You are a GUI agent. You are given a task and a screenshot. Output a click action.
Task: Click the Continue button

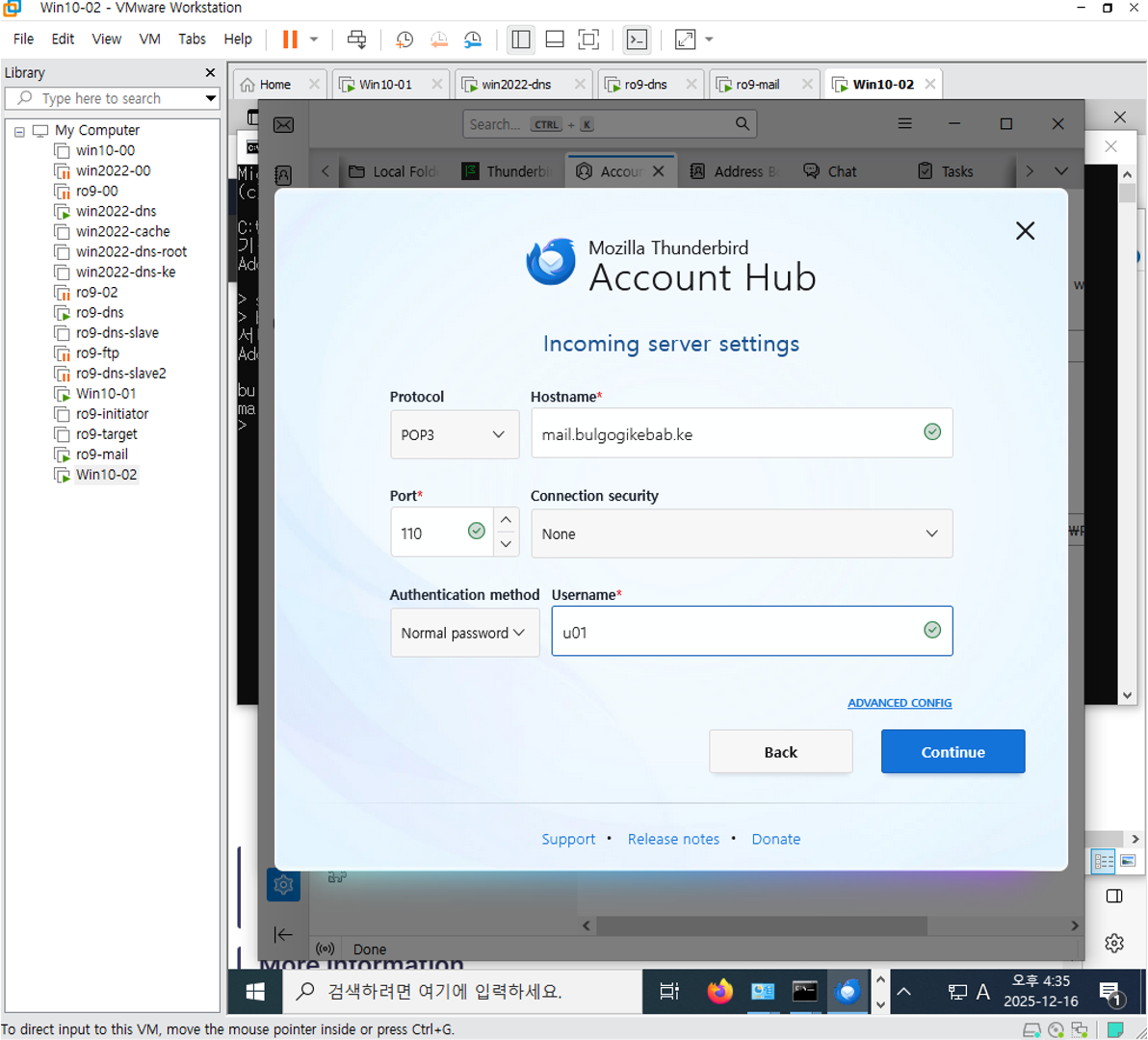pyautogui.click(x=952, y=752)
